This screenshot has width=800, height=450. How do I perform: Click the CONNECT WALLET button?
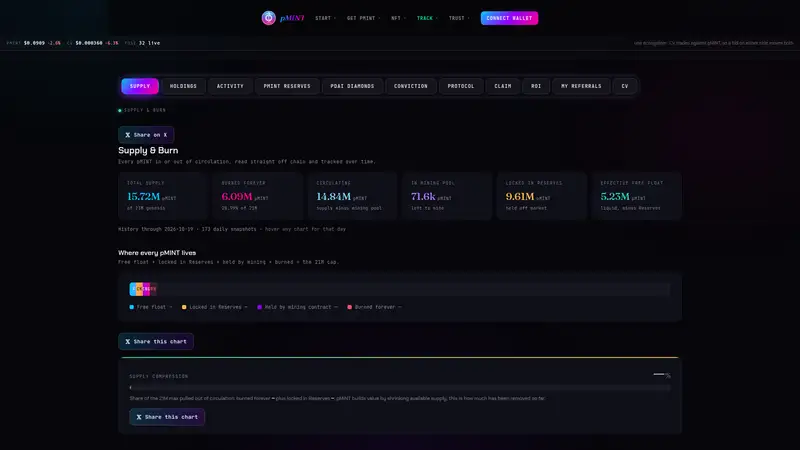(x=509, y=18)
